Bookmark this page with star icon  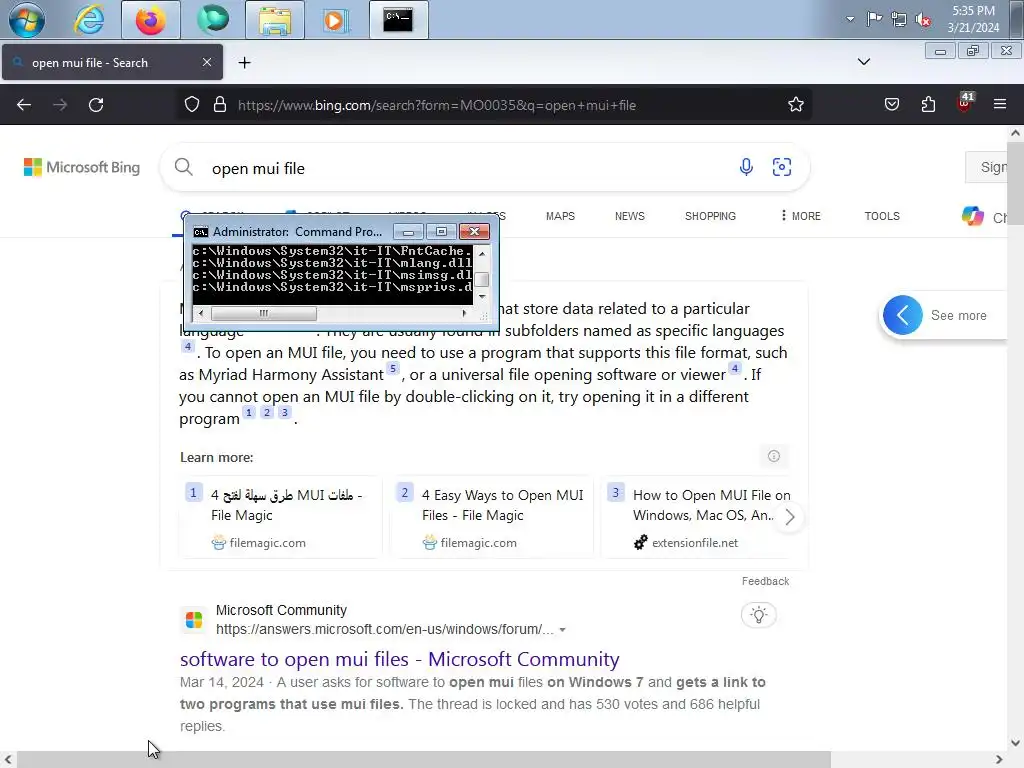click(795, 104)
